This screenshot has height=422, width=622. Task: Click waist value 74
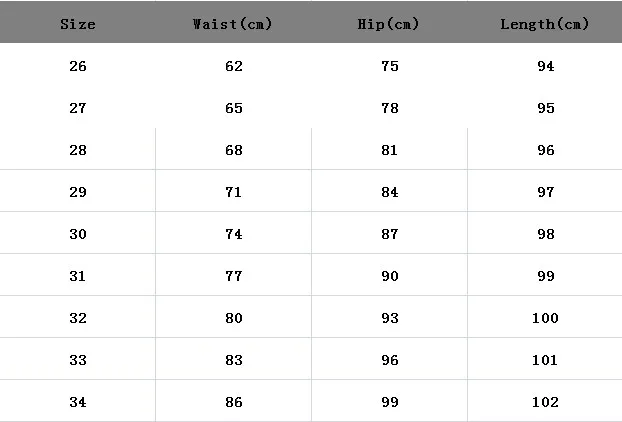233,234
